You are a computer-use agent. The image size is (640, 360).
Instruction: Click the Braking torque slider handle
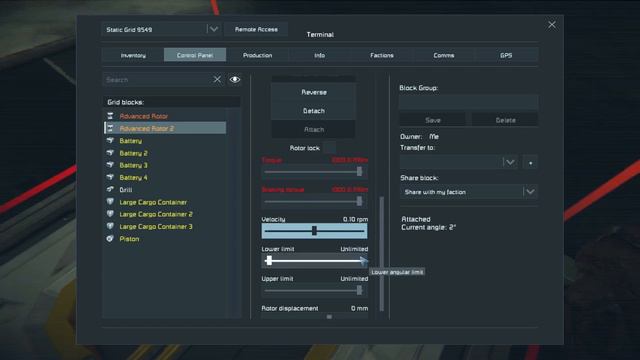tap(359, 201)
